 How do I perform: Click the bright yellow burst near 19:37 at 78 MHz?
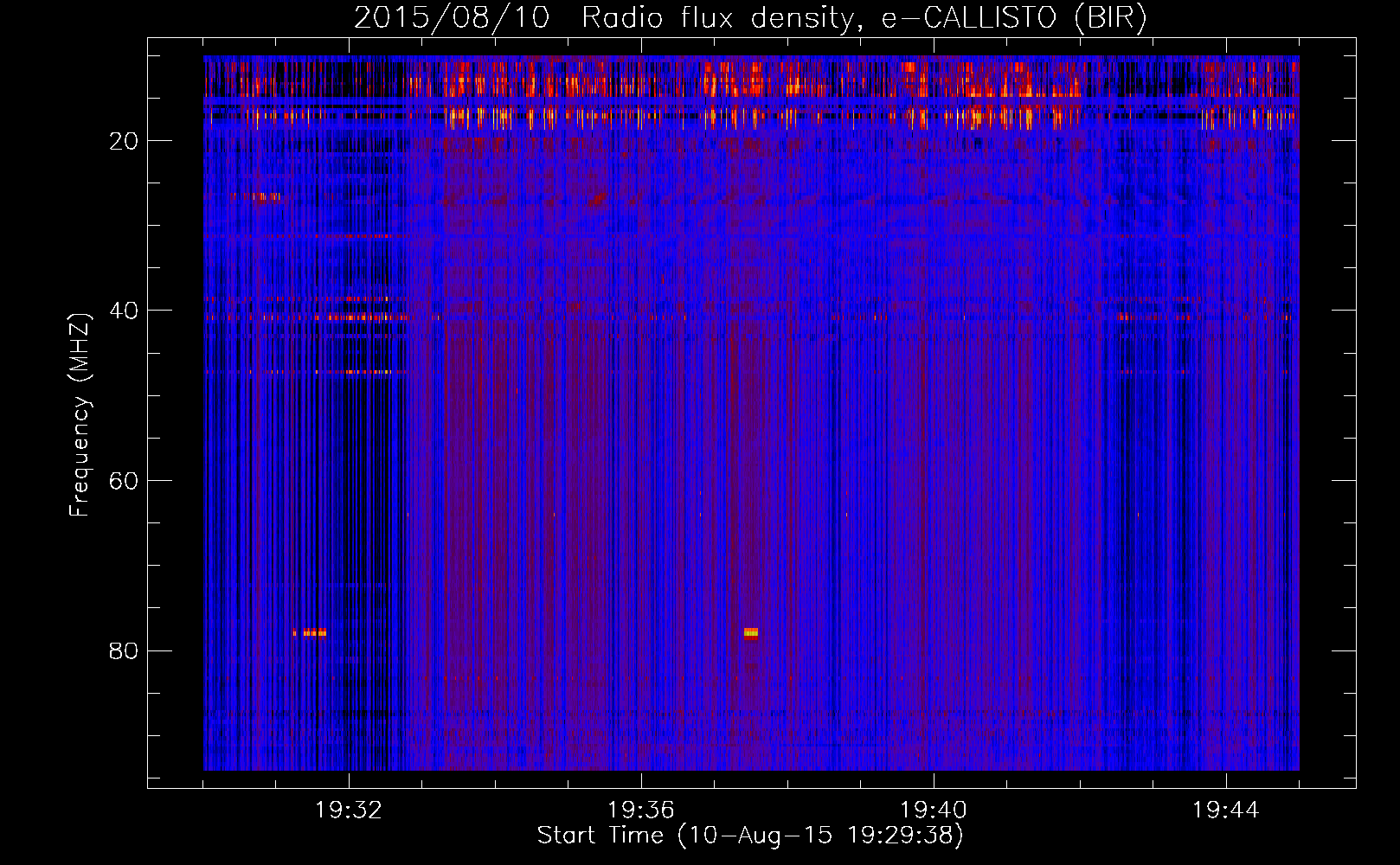point(751,632)
